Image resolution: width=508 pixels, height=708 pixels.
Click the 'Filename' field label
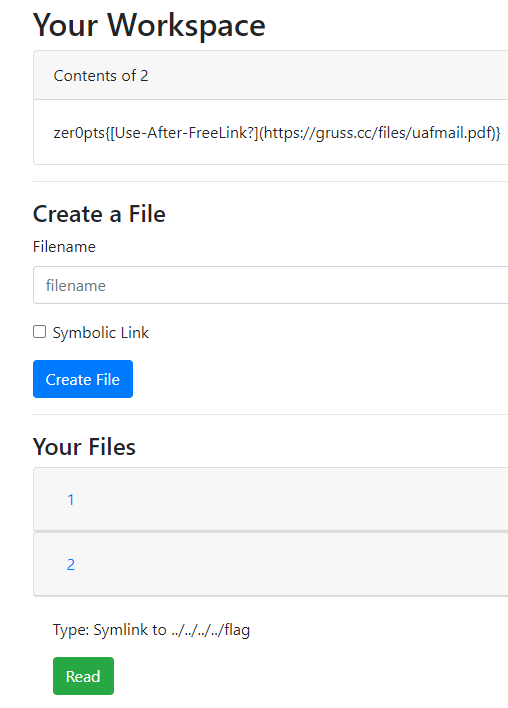[x=64, y=247]
